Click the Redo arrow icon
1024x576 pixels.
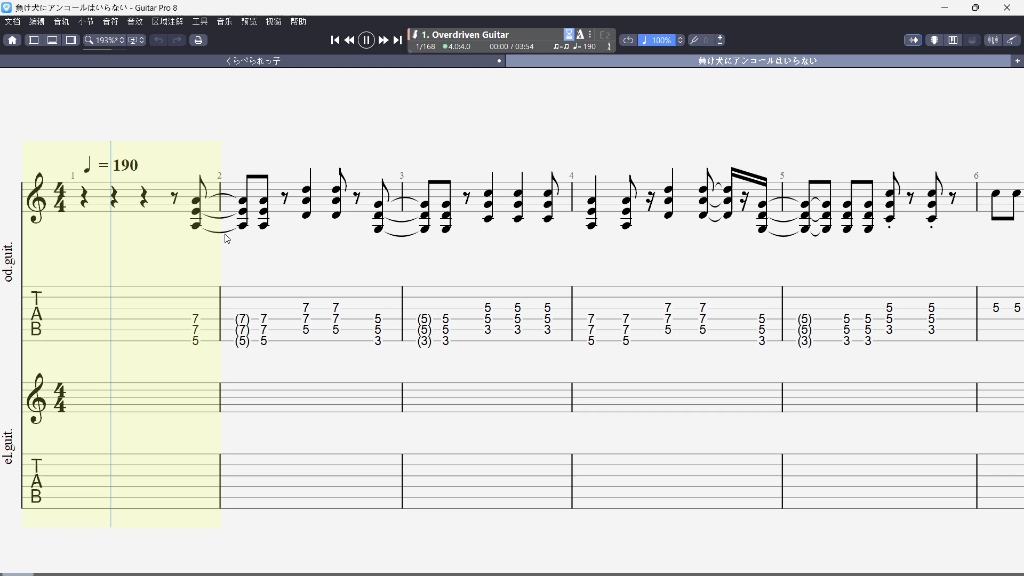[176, 40]
